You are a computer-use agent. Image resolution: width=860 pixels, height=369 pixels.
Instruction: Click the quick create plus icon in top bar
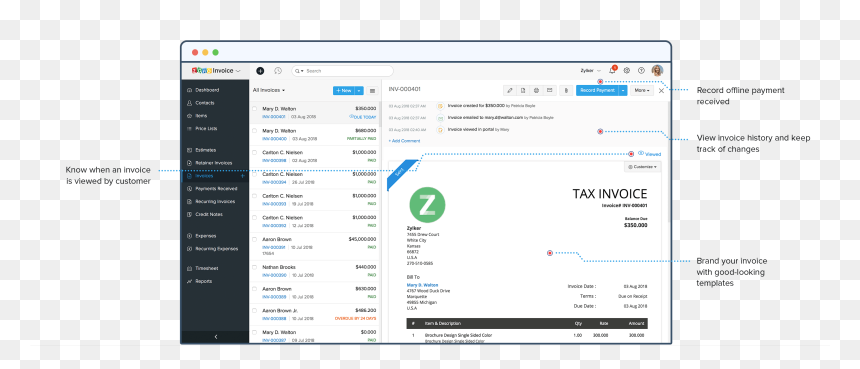tap(260, 71)
